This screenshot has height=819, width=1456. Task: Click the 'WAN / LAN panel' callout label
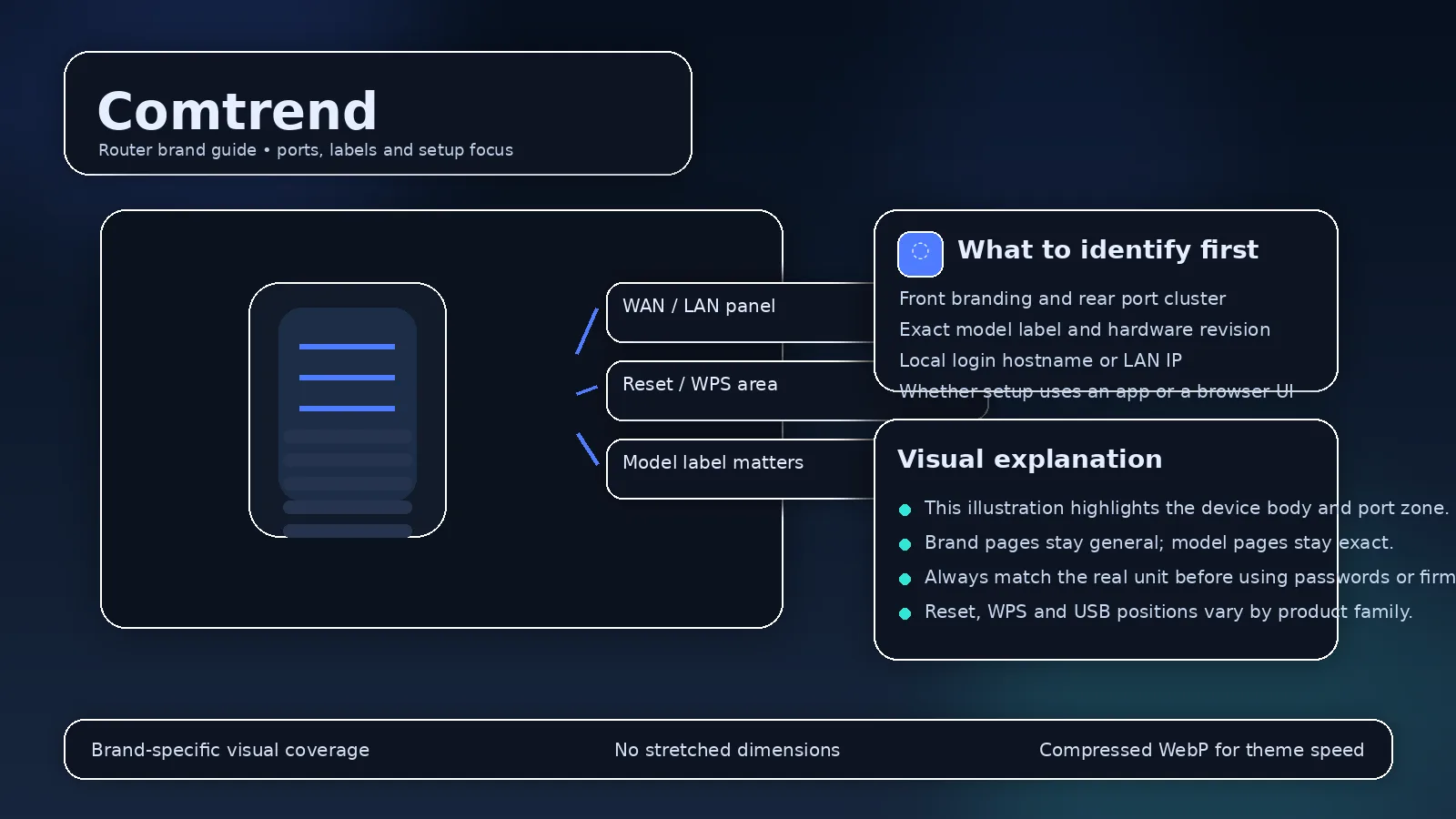[699, 306]
